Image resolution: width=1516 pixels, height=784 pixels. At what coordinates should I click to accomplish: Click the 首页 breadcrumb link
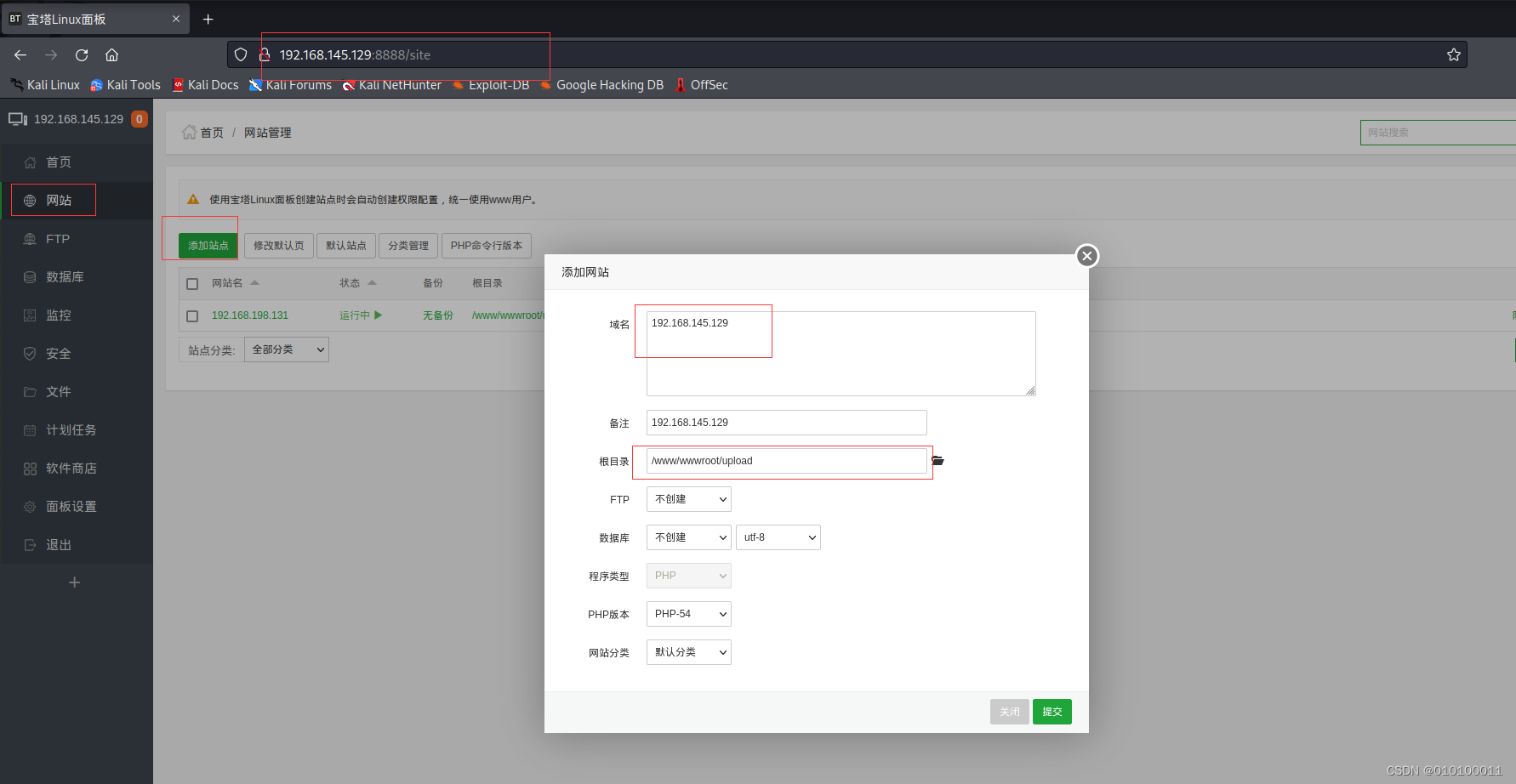(x=211, y=133)
